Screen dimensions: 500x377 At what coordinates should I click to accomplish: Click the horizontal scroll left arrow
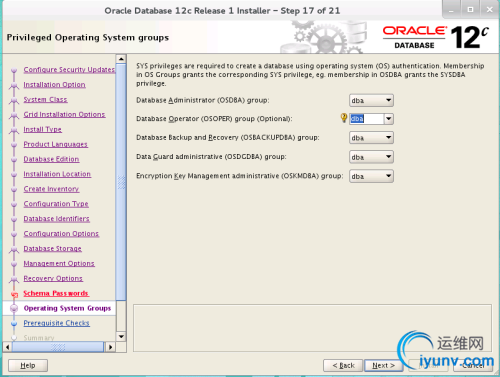[7, 347]
